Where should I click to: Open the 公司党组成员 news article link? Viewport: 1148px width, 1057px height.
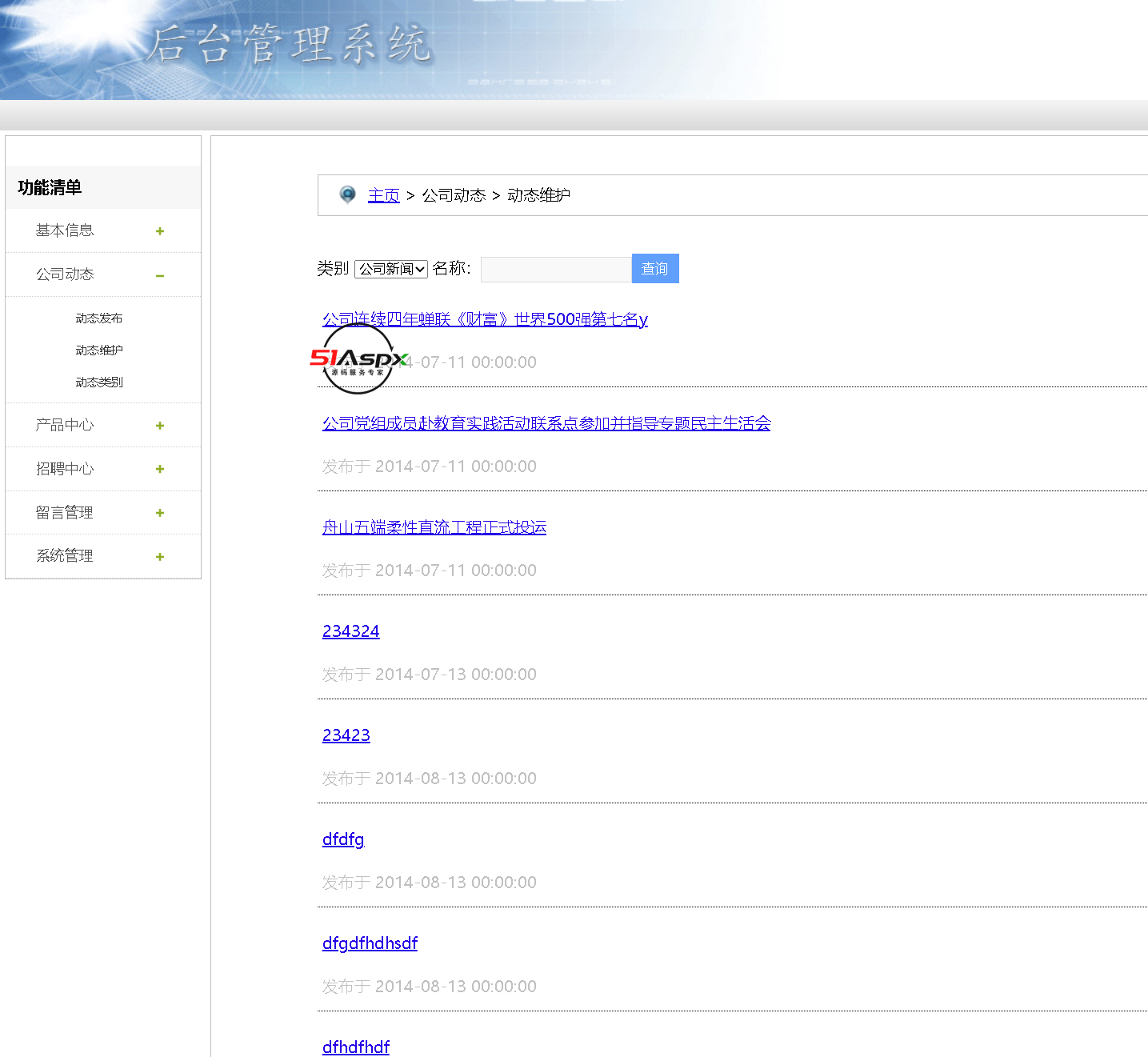click(x=546, y=423)
